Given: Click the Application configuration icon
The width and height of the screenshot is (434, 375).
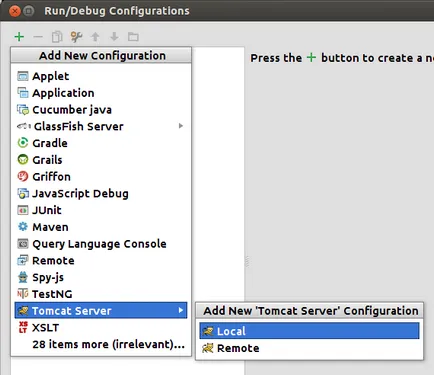Looking at the screenshot, I should pos(23,93).
